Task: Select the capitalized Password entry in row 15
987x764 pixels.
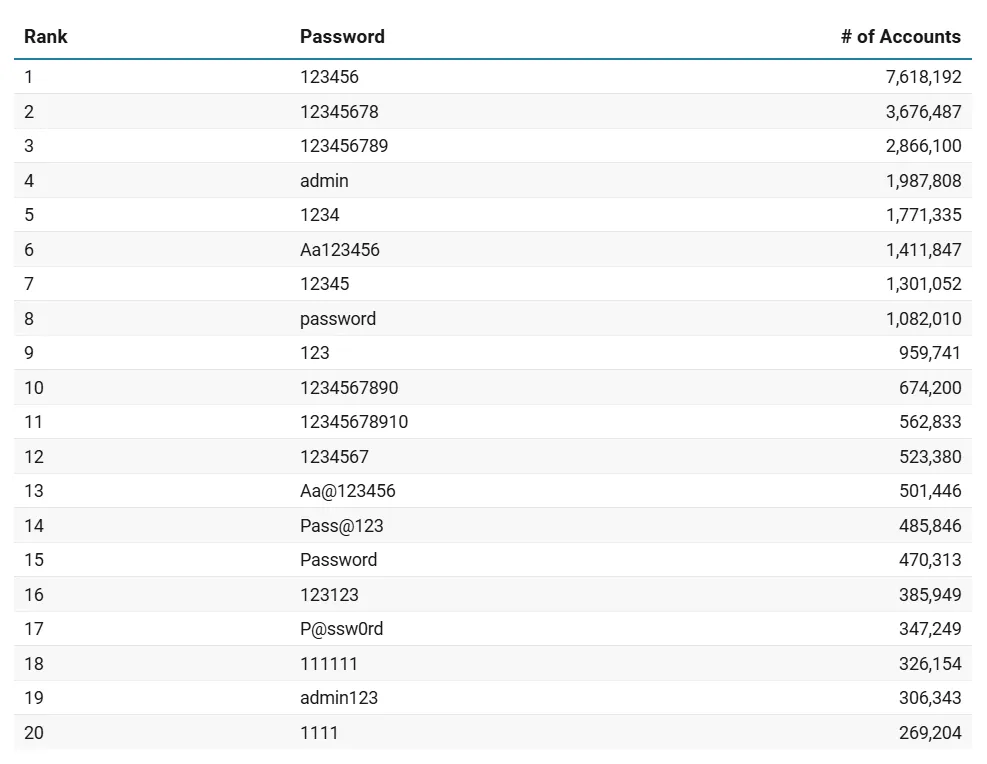Action: click(339, 560)
